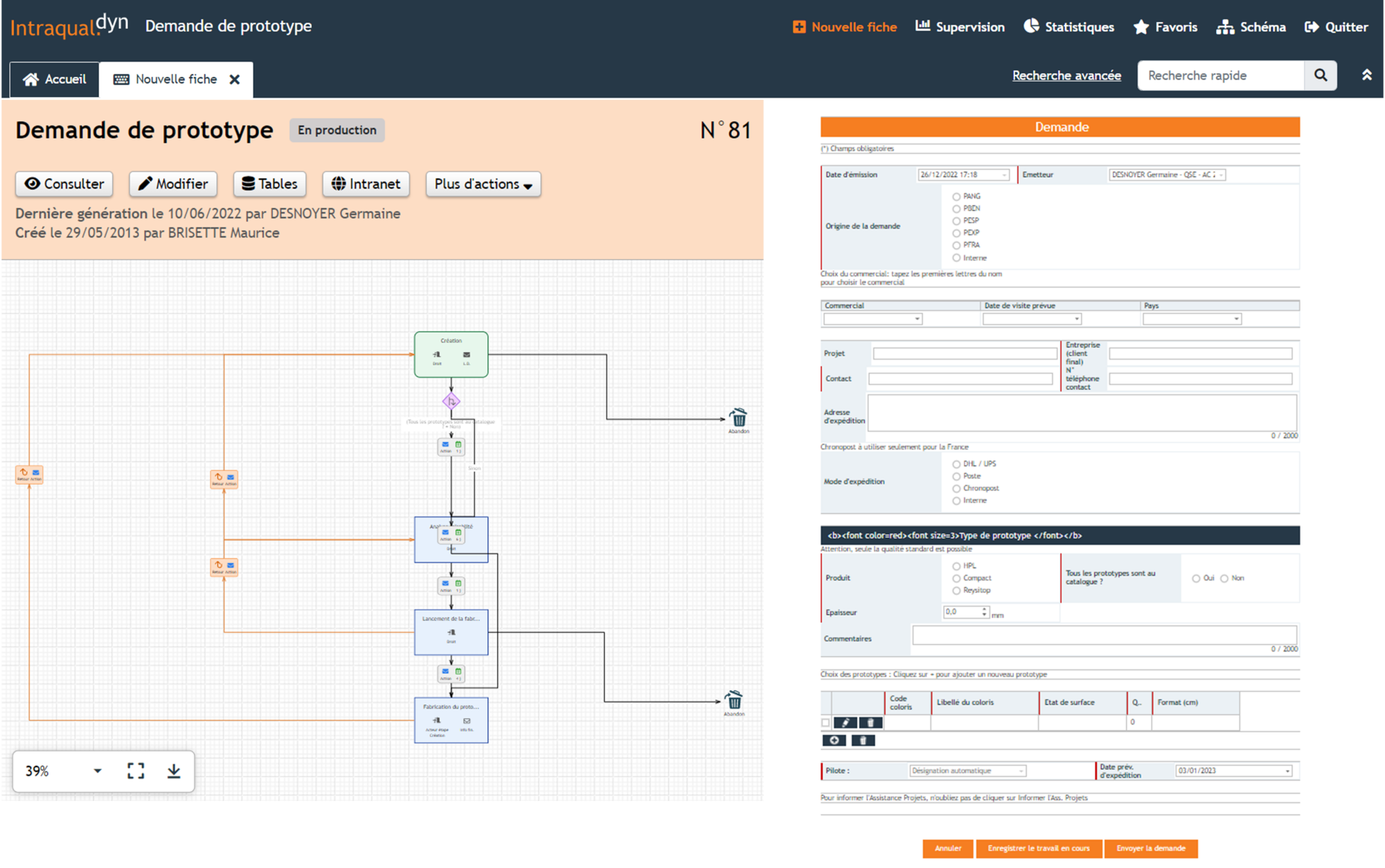Tick the prototype row checkbox
Image resolution: width=1385 pixels, height=868 pixels.
coord(825,723)
